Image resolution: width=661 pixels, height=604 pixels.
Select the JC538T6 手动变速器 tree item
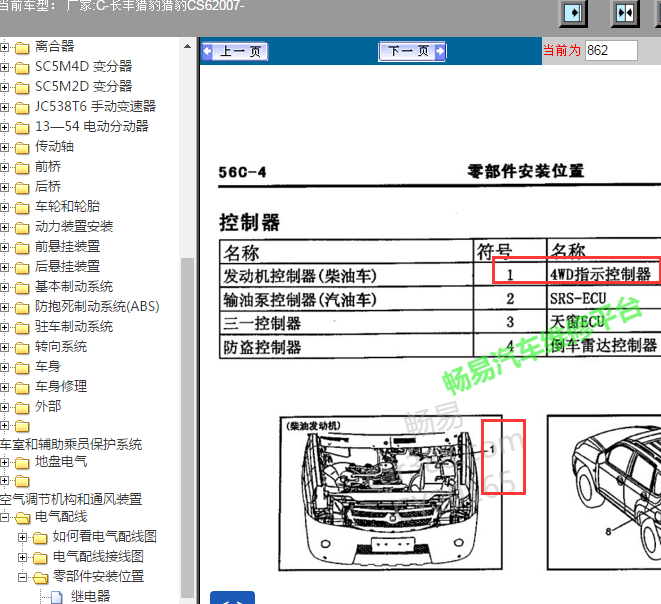[x=95, y=106]
